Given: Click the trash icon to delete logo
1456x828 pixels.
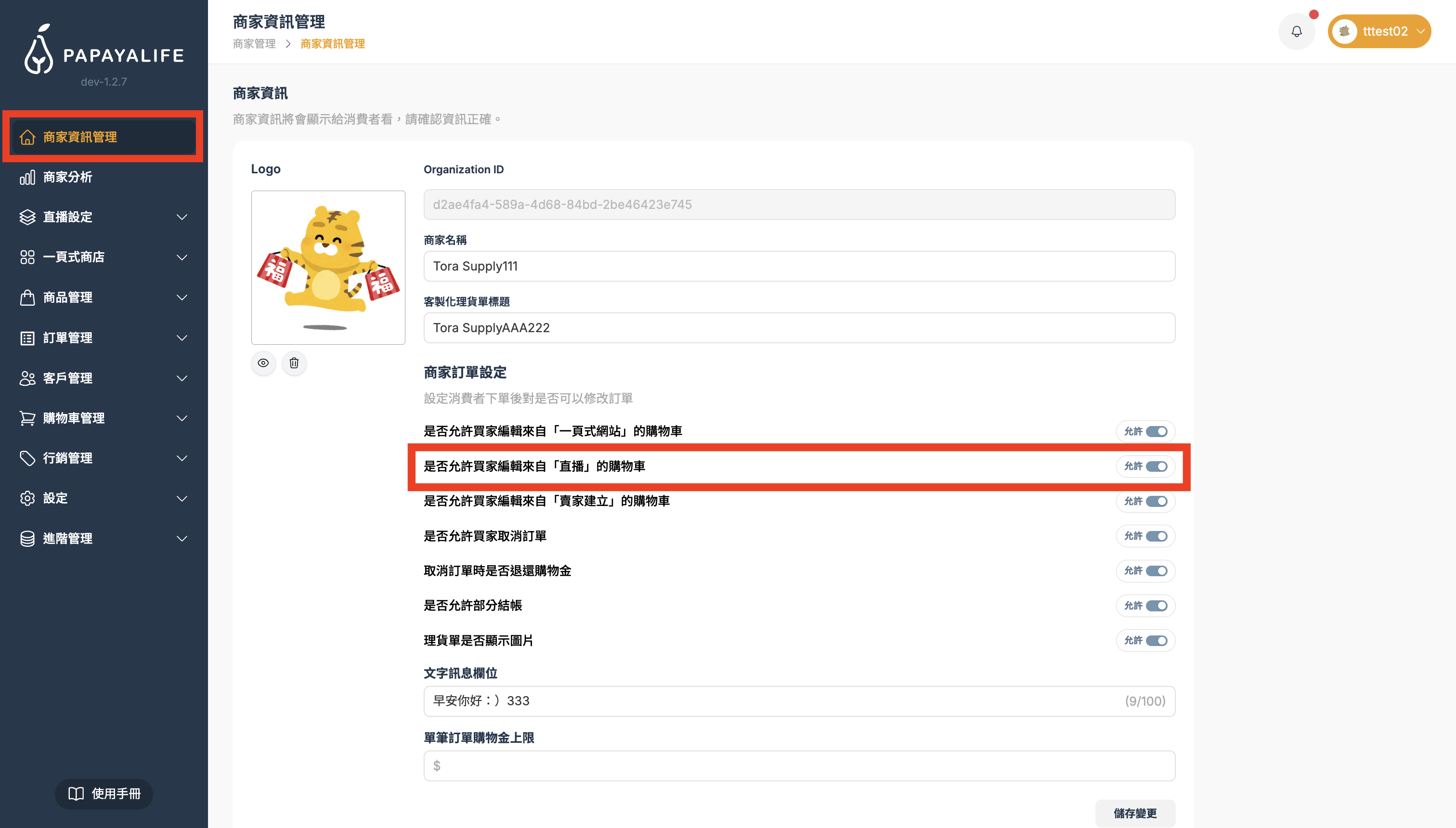Looking at the screenshot, I should (x=294, y=363).
